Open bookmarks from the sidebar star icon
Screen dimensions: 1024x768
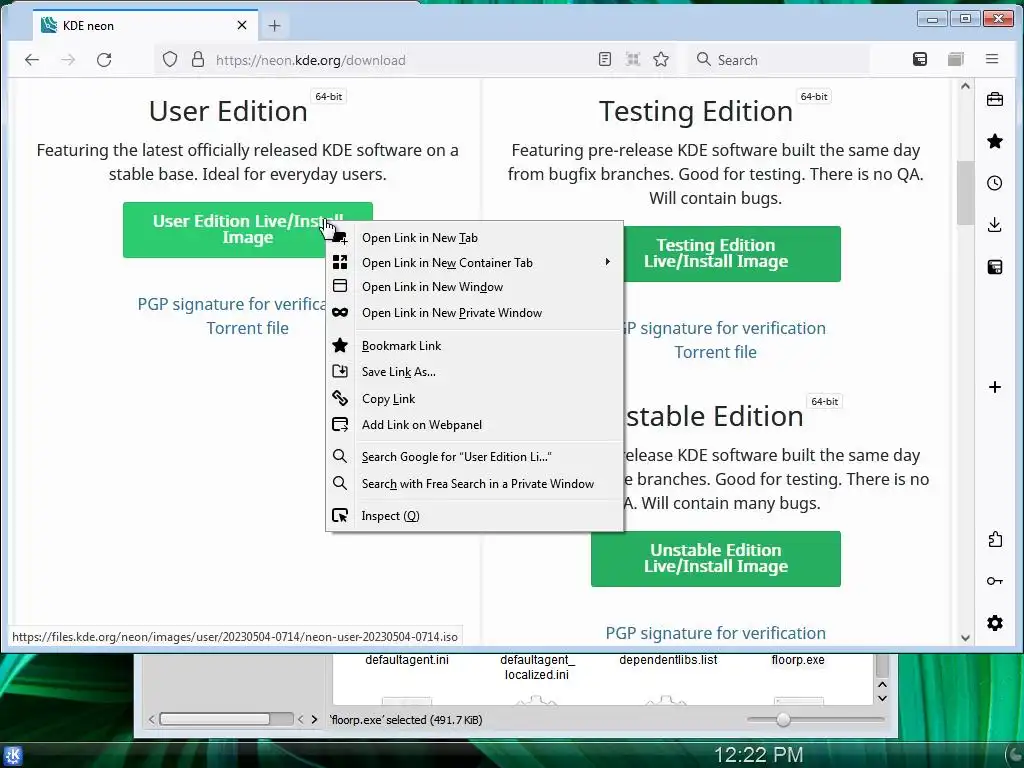click(x=995, y=141)
